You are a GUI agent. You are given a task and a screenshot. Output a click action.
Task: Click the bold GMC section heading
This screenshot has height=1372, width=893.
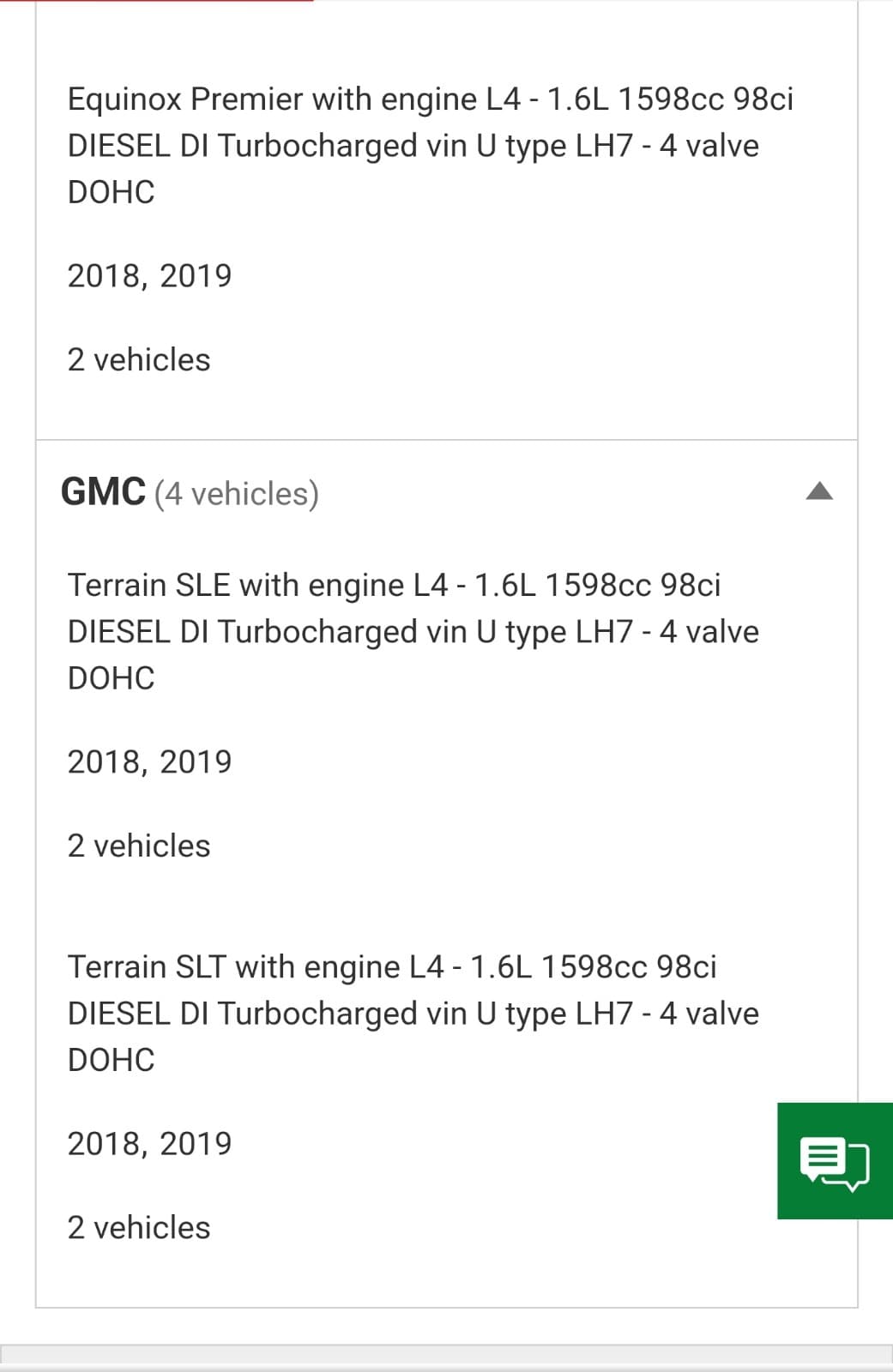[103, 493]
